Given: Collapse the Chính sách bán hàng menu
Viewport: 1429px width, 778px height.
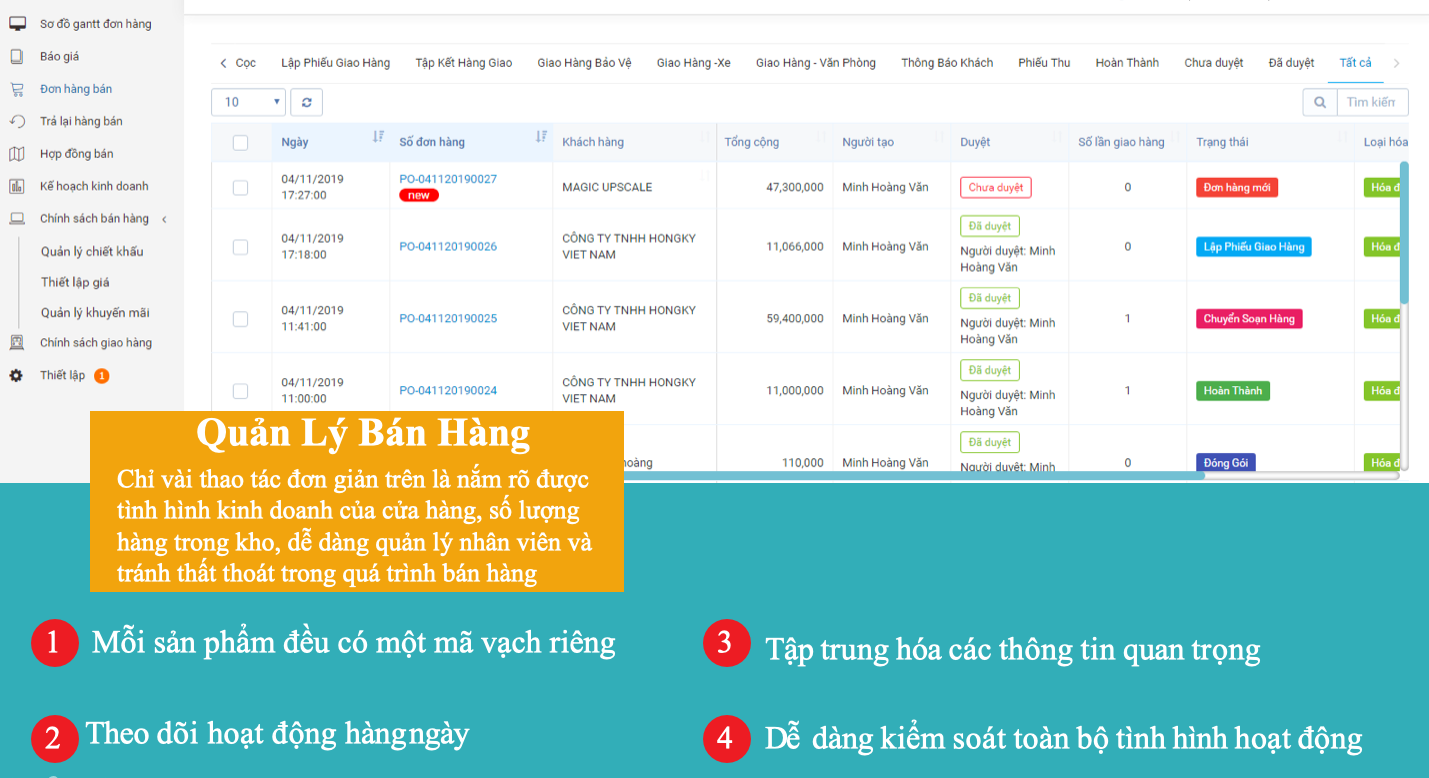Looking at the screenshot, I should (x=164, y=219).
